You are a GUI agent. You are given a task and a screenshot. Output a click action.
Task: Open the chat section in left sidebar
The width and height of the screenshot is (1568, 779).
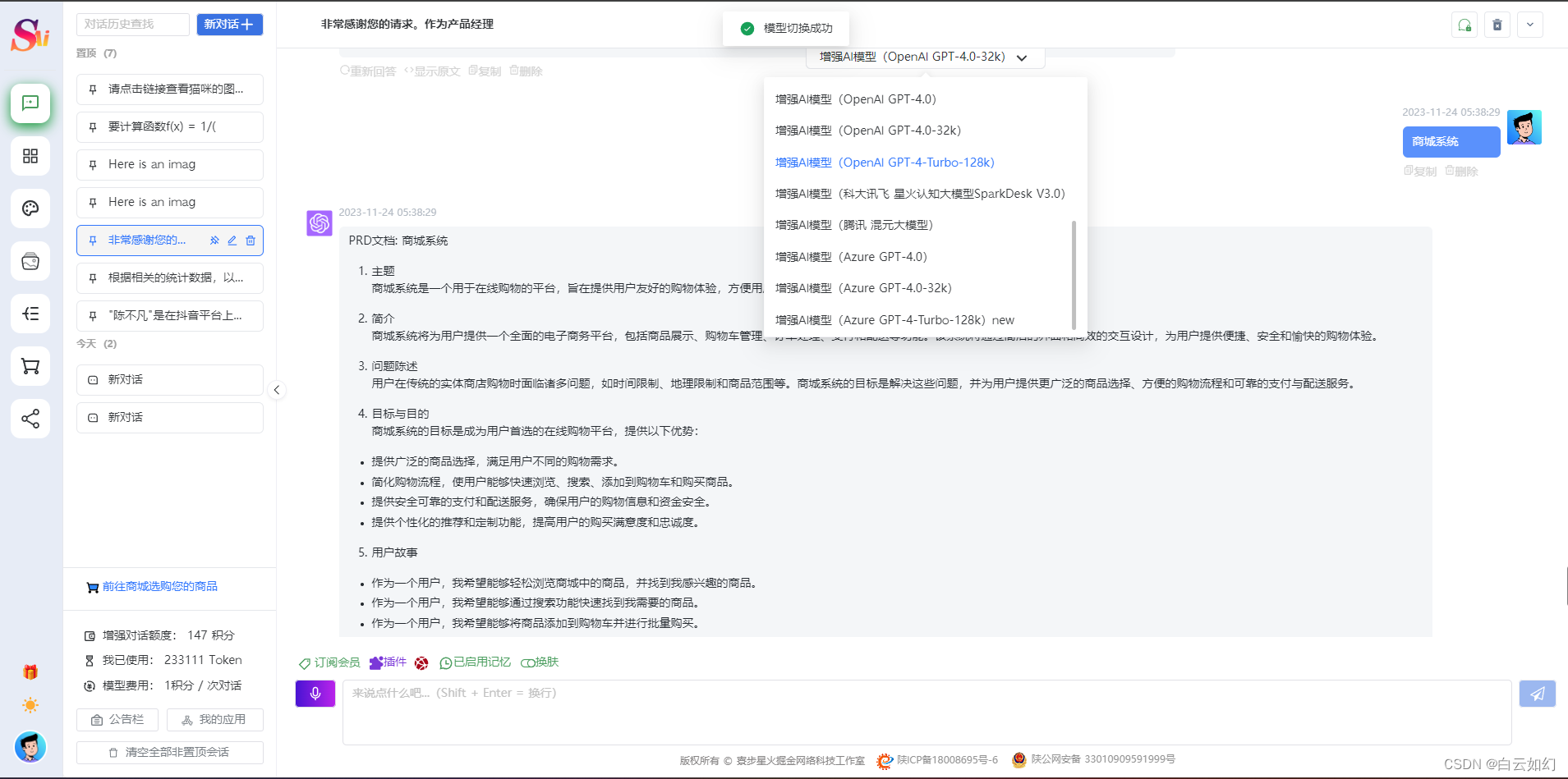pos(30,103)
